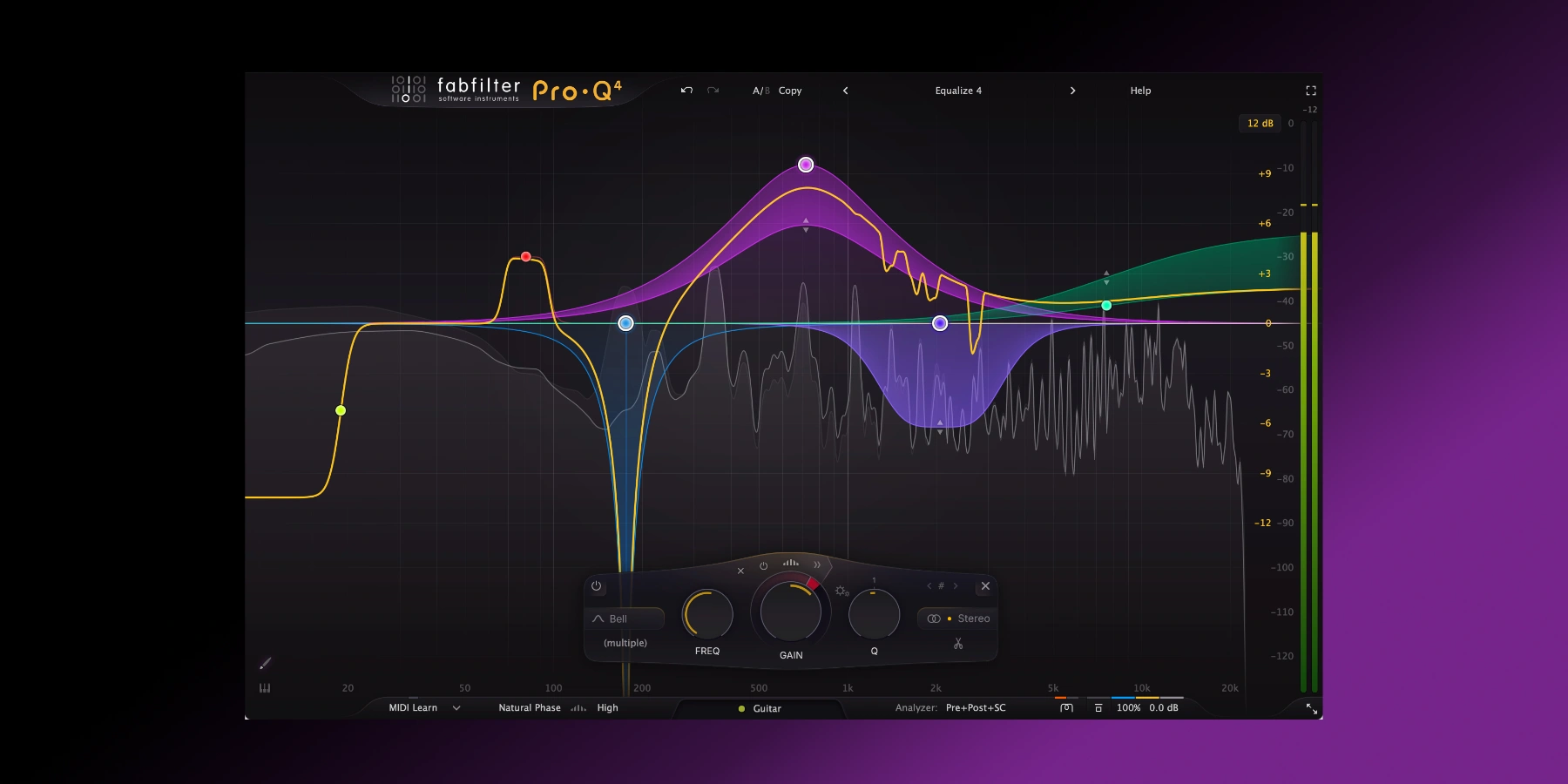Open the piano keyboard display icon
1568x784 pixels.
coord(265,688)
